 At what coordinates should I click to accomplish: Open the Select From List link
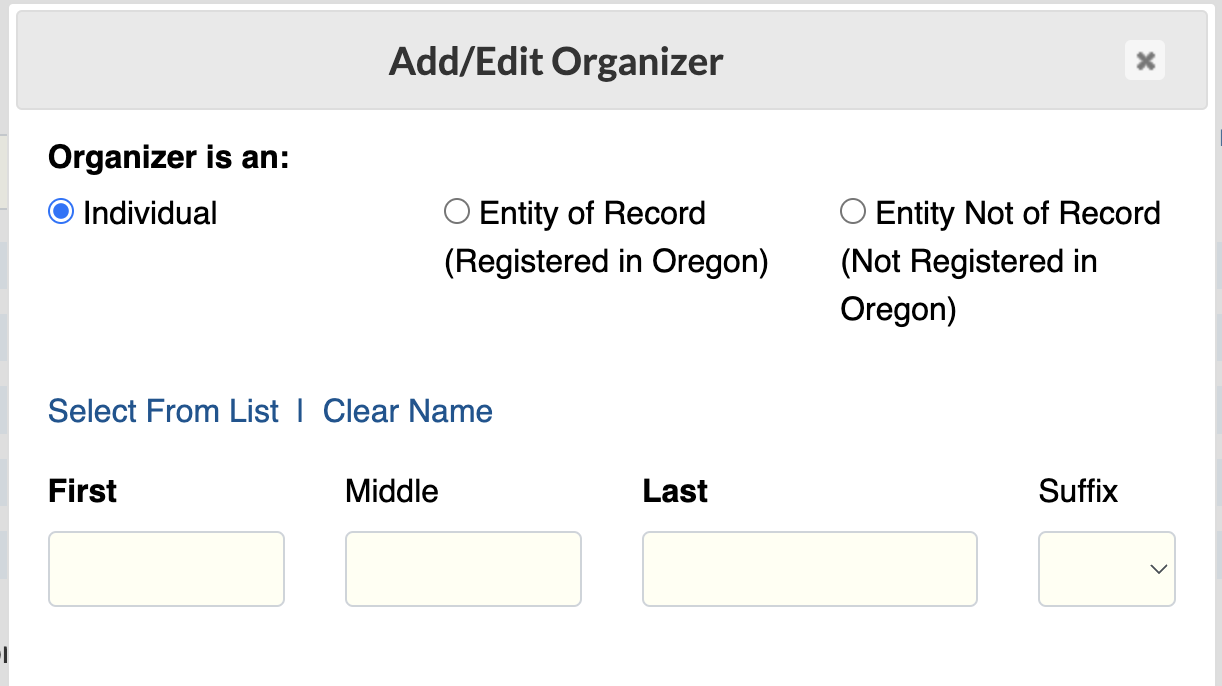[x=164, y=411]
